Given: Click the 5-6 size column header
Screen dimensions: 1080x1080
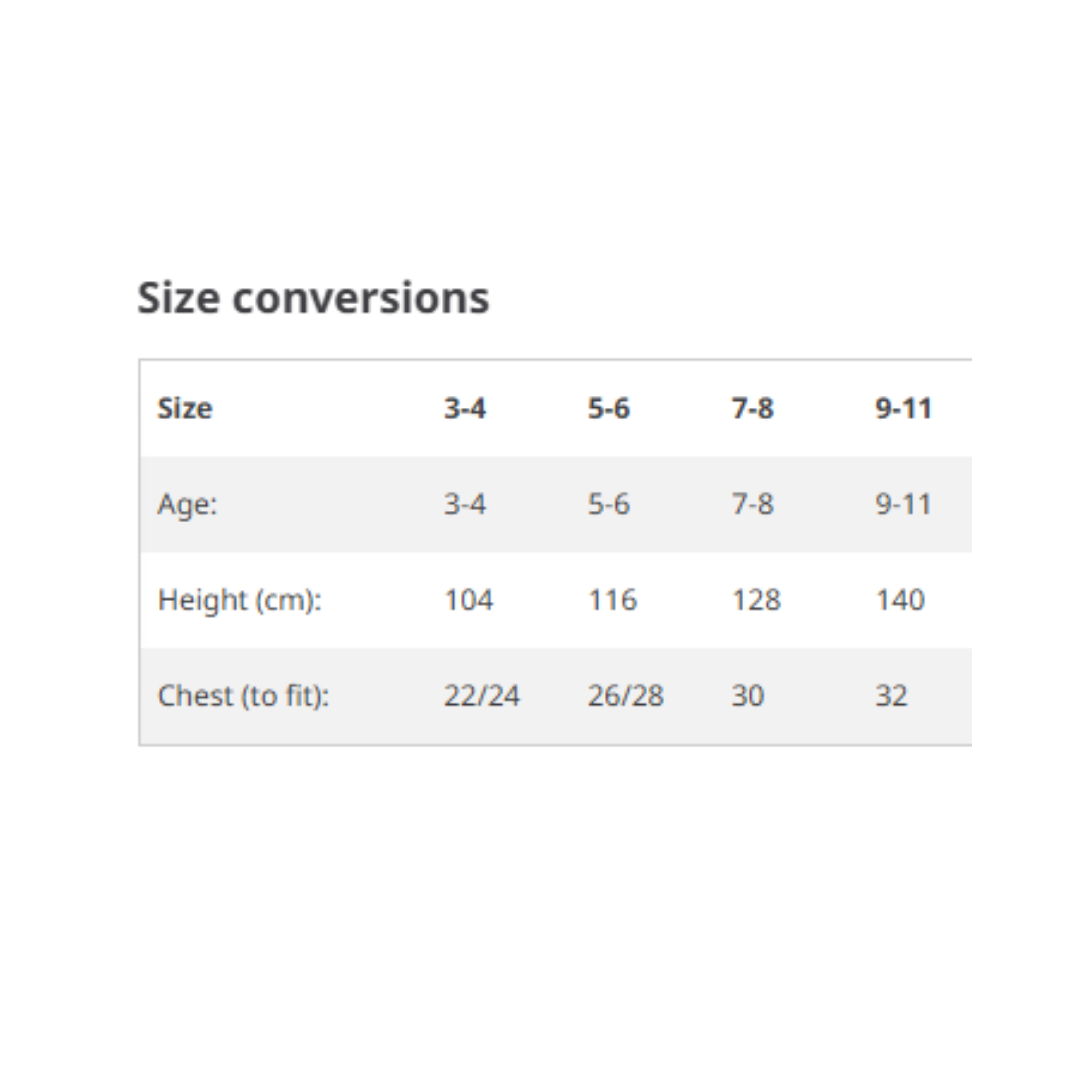Looking at the screenshot, I should click(608, 408).
